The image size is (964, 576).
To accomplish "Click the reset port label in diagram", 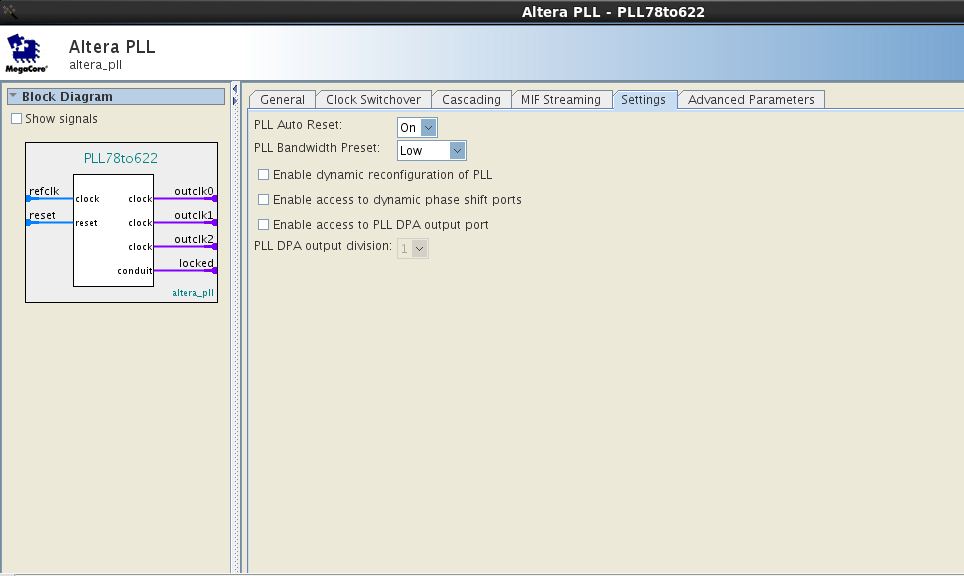I will [x=42, y=215].
